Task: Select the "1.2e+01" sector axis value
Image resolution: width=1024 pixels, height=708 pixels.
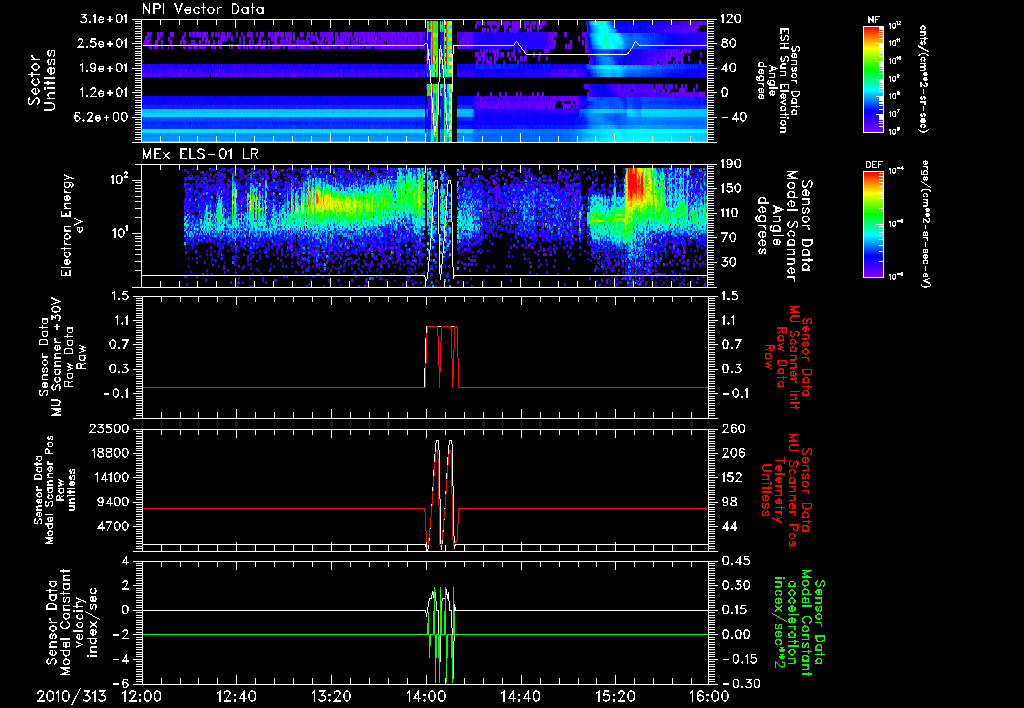Action: (103, 92)
